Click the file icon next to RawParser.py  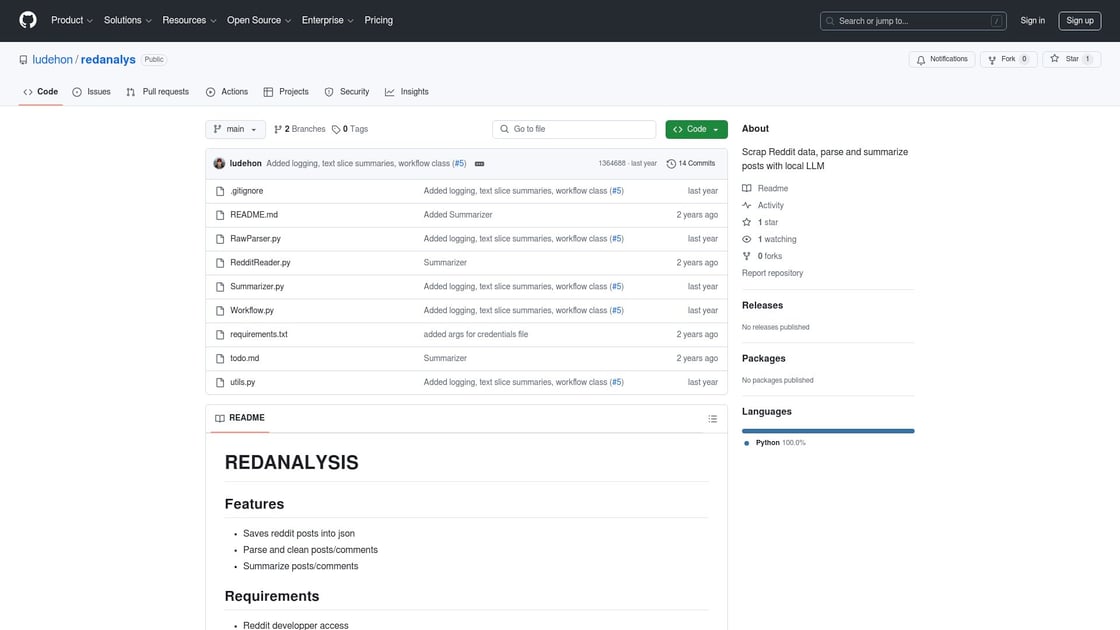[220, 239]
